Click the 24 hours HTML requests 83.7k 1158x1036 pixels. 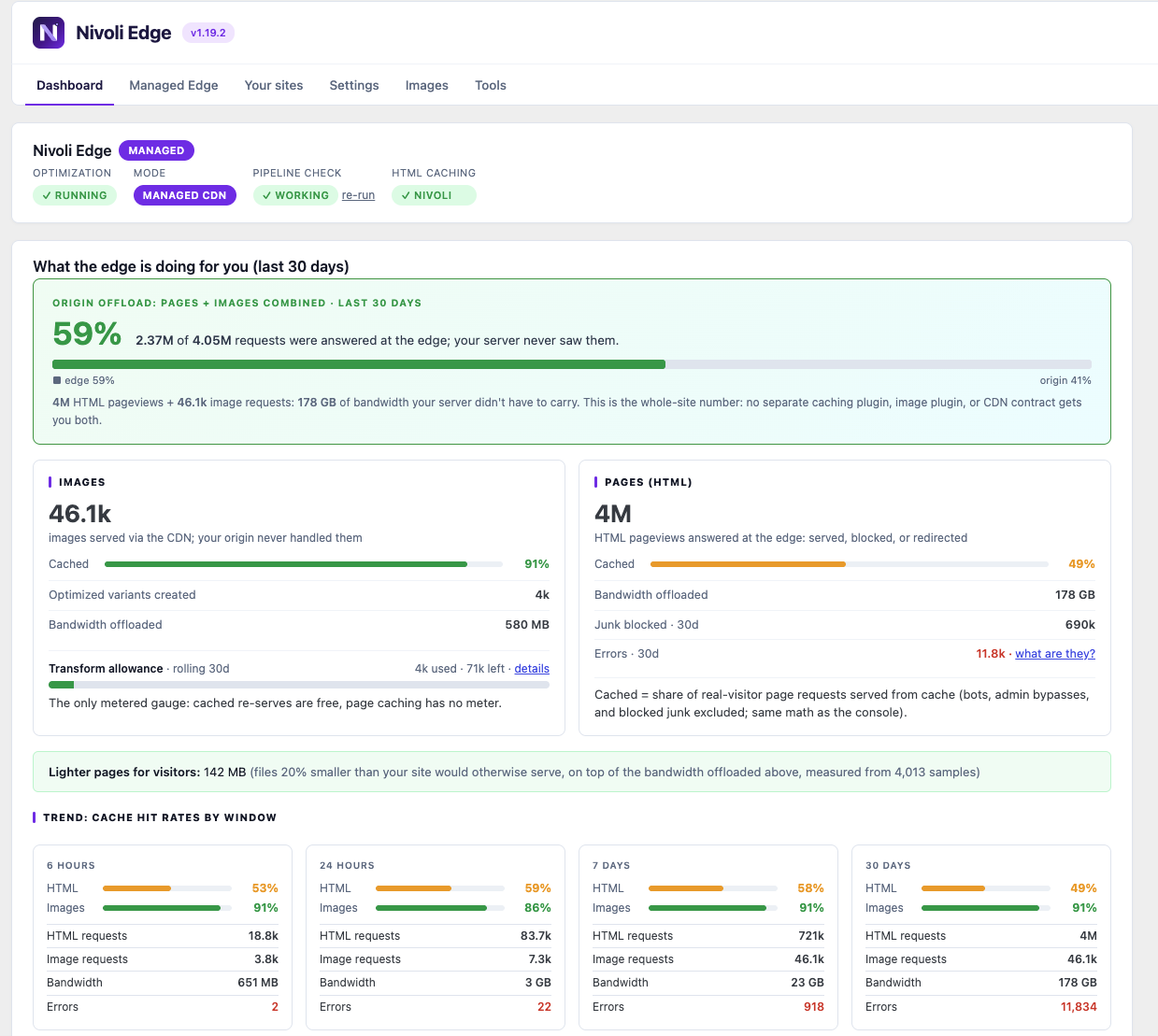536,936
